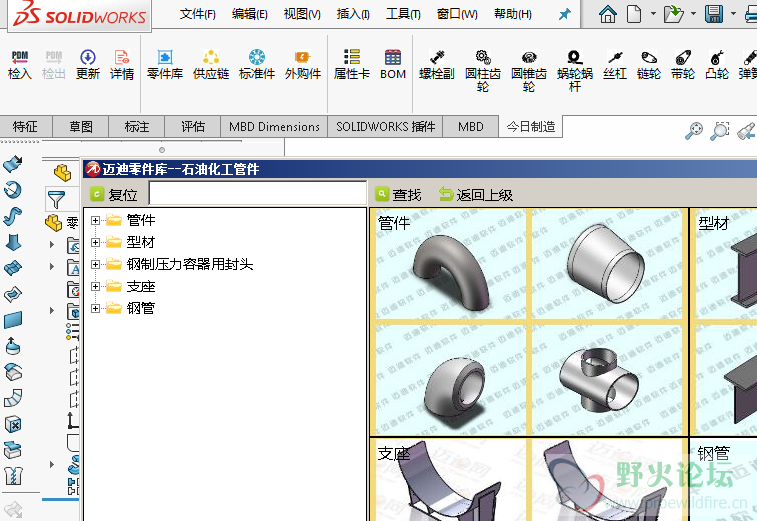Launch the 凸轮 cam tool
The image size is (757, 521).
(x=717, y=65)
